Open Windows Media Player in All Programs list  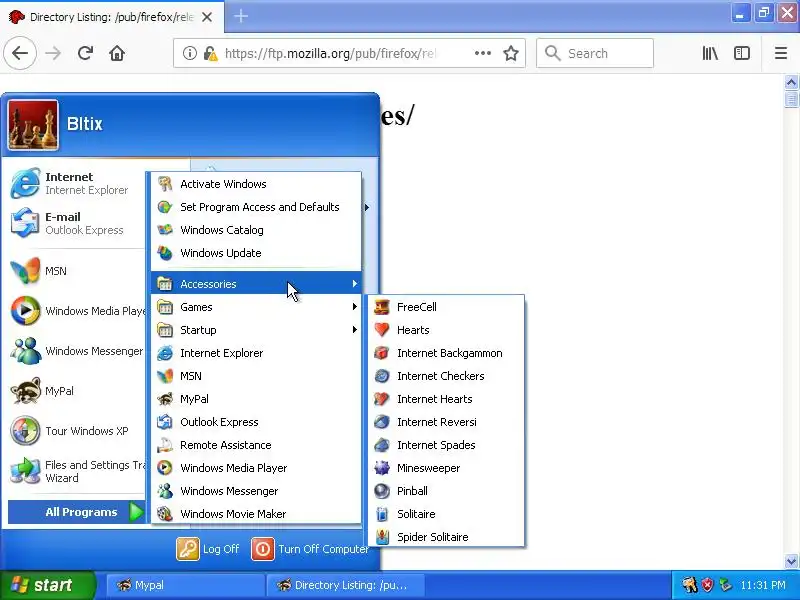256,467
